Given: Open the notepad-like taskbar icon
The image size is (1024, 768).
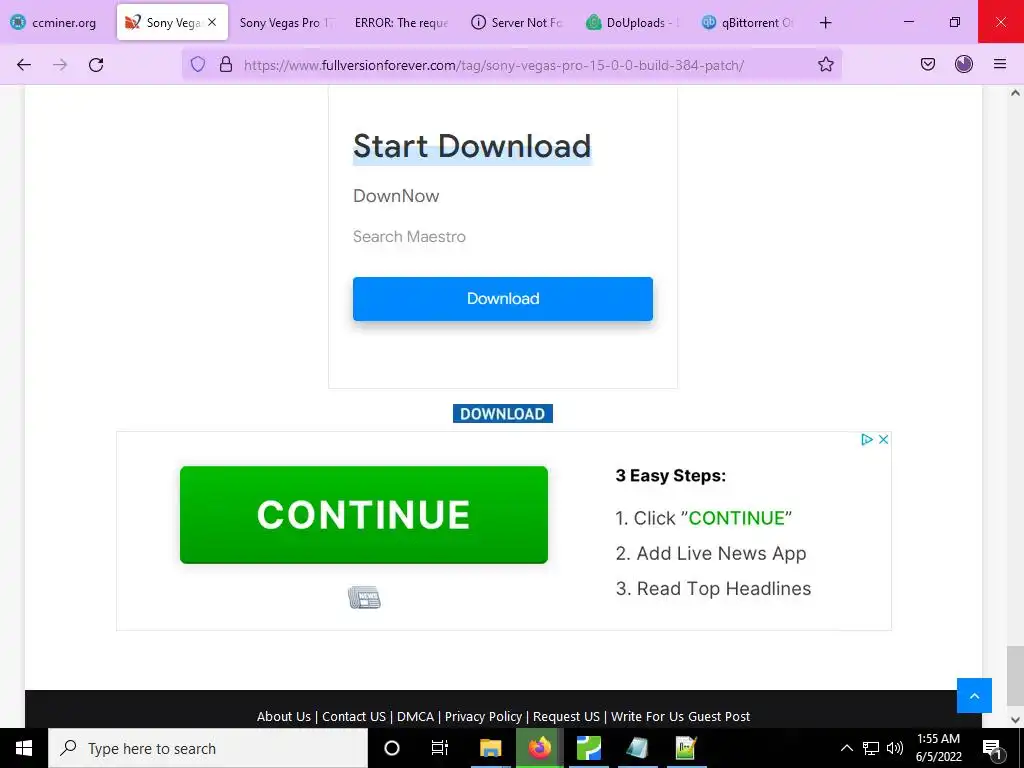Looking at the screenshot, I should [637, 748].
